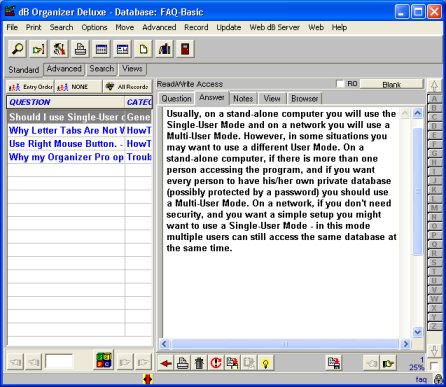Viewport: 446px width, 387px height.
Task: Click the answer text vertical scrollbar thumb
Action: pyautogui.click(x=417, y=192)
